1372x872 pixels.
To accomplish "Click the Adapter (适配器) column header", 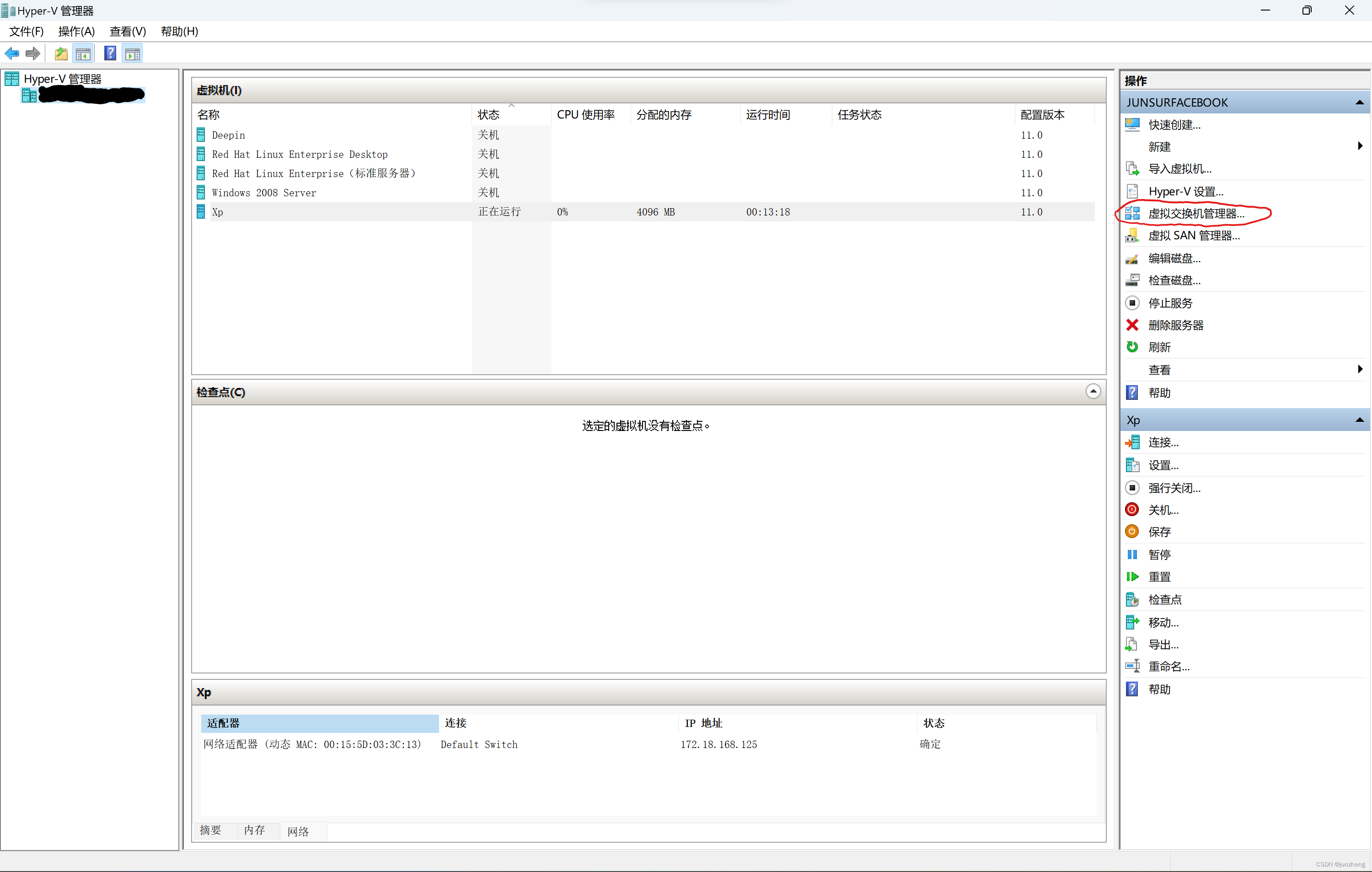I will [320, 724].
